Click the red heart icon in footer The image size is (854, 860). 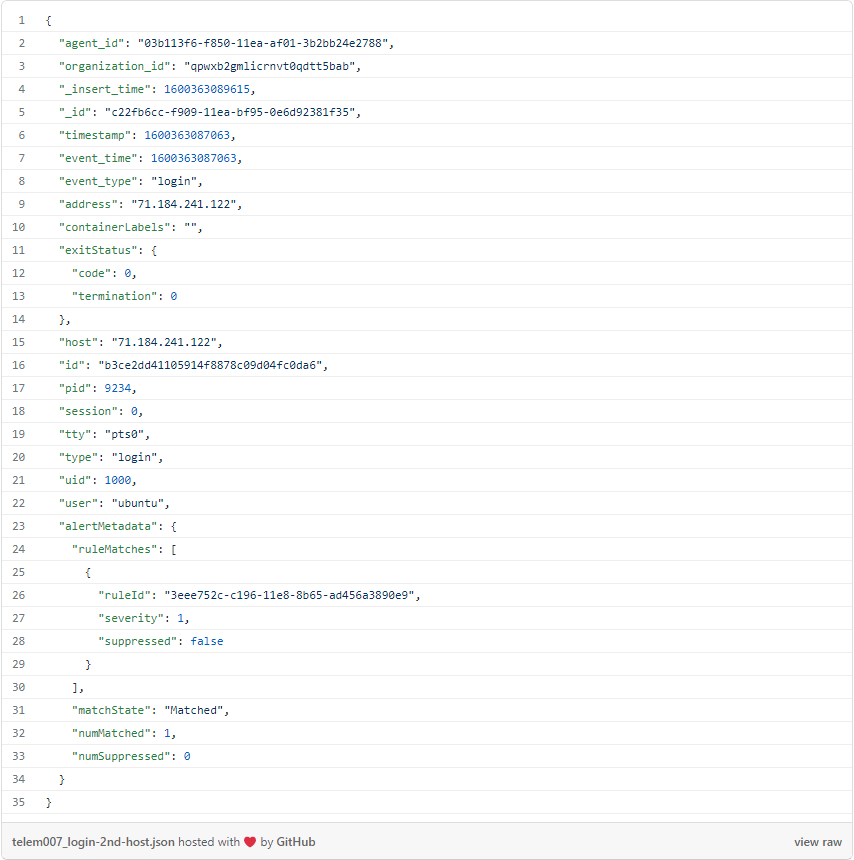coord(250,842)
